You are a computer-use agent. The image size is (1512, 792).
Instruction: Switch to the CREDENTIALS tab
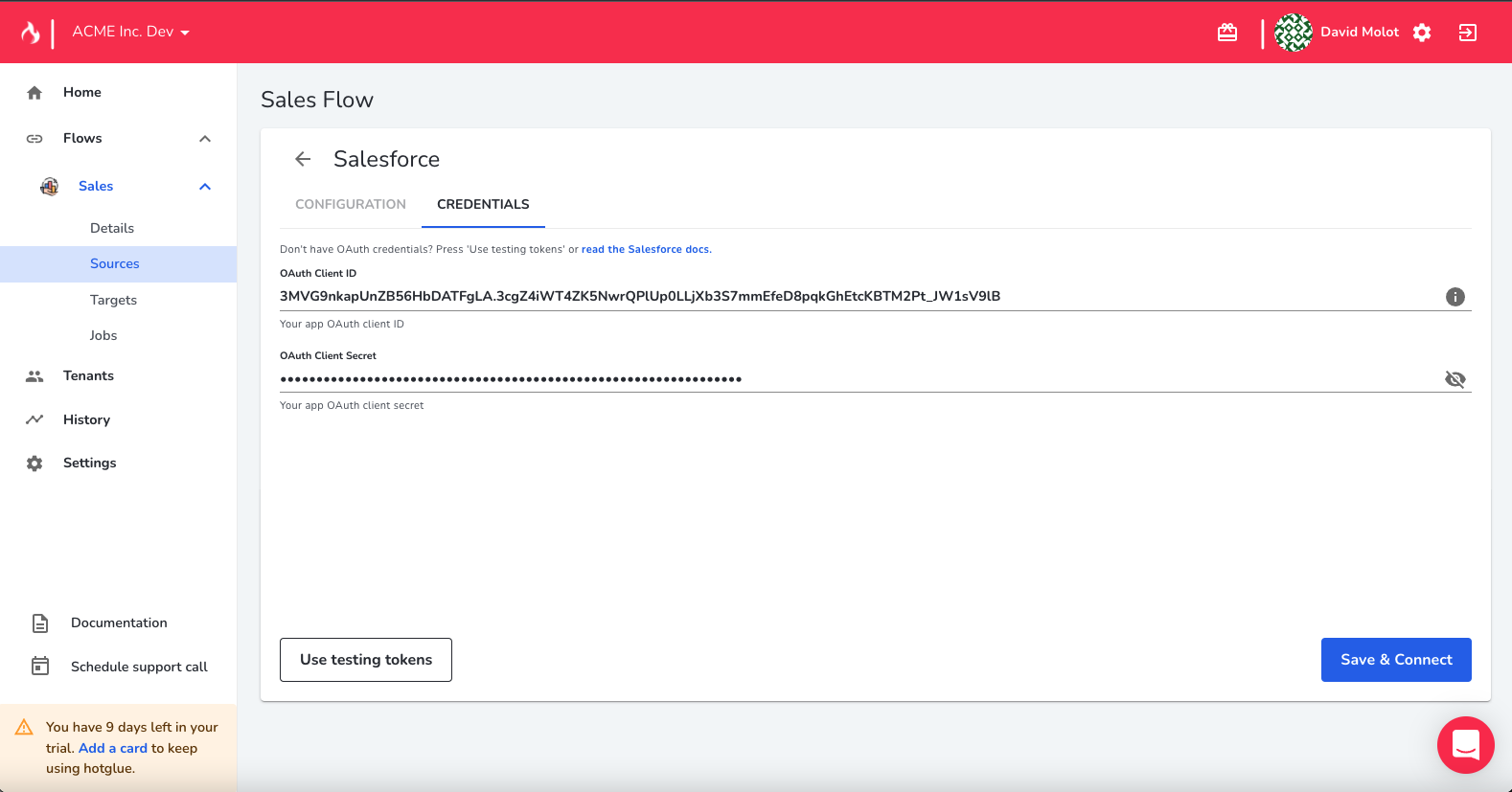coord(483,204)
